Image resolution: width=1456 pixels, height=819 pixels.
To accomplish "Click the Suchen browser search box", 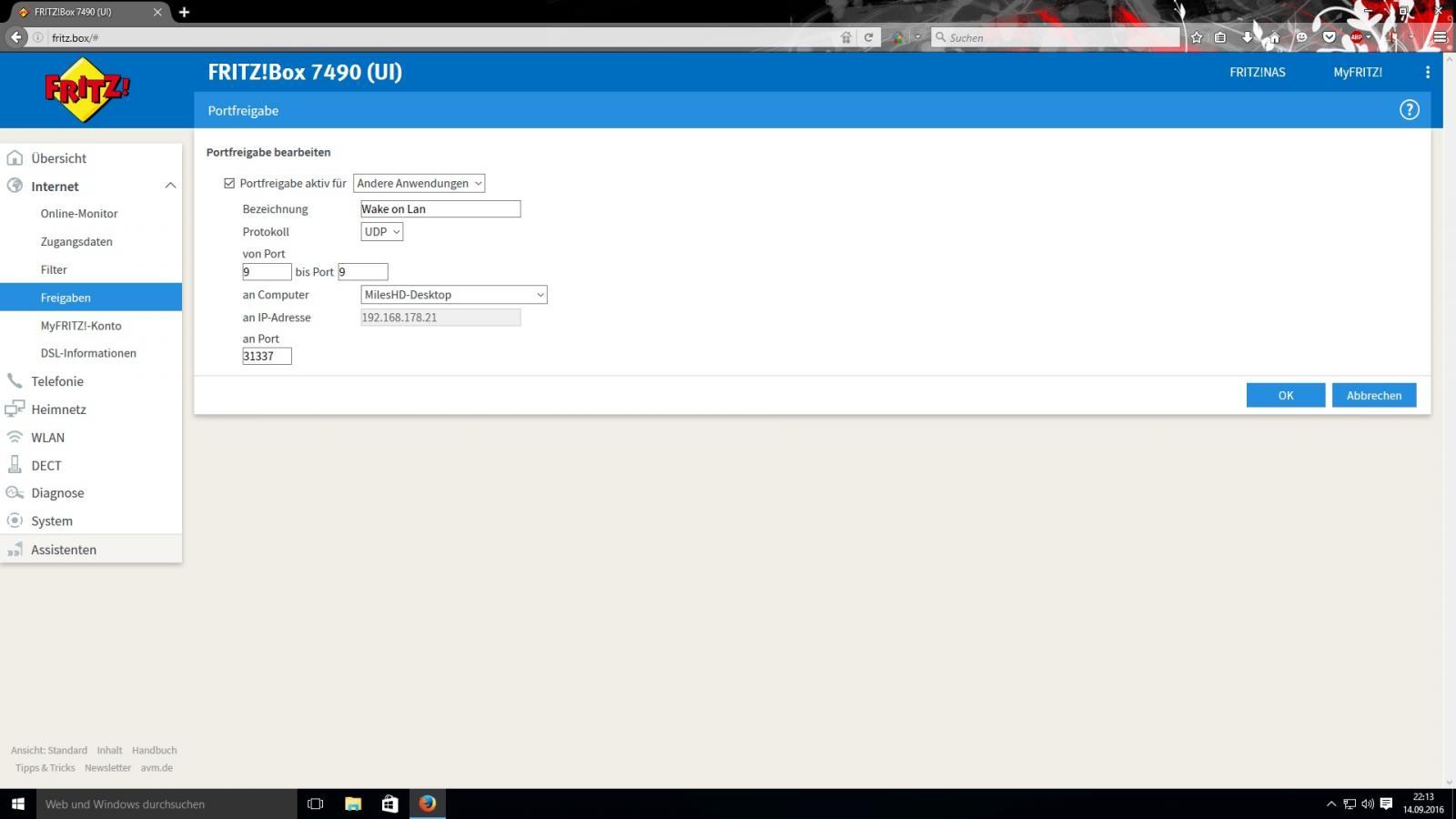I will click(1056, 37).
